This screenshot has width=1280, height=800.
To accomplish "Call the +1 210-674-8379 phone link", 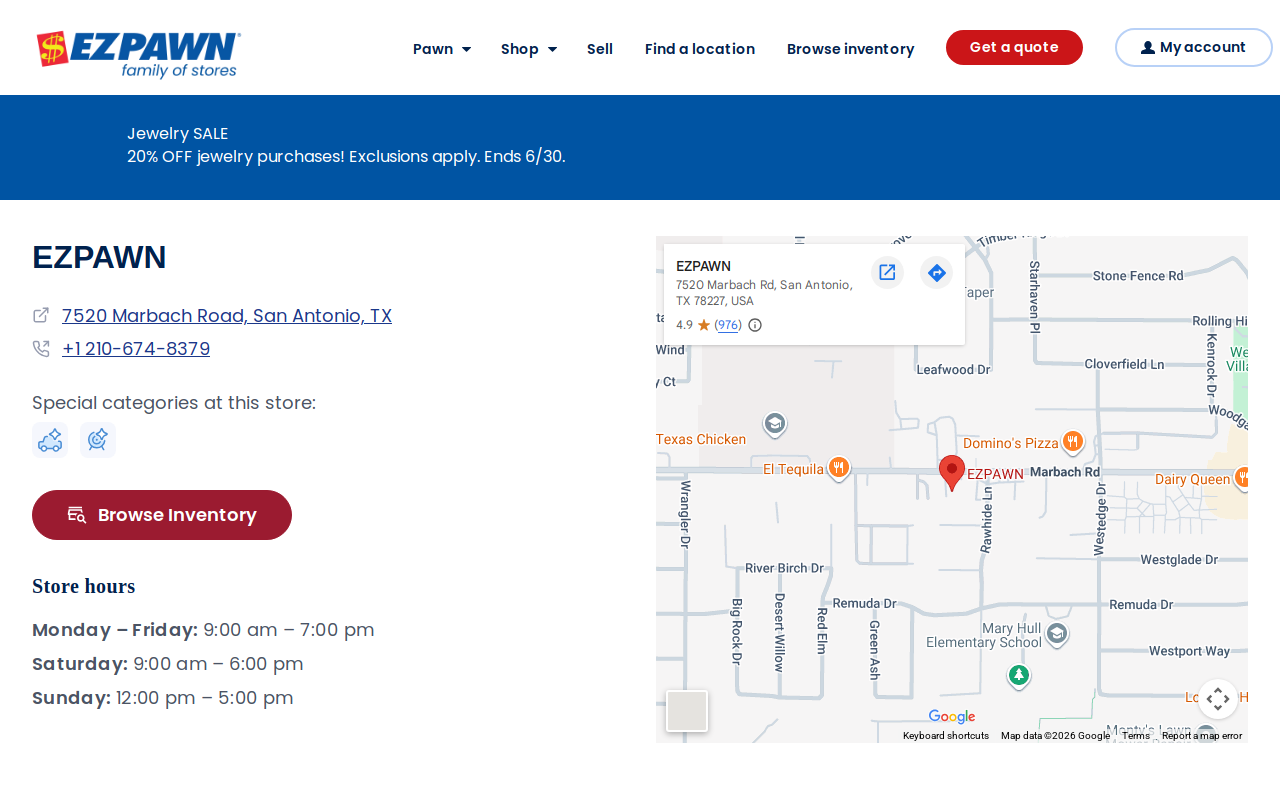I will coord(136,349).
